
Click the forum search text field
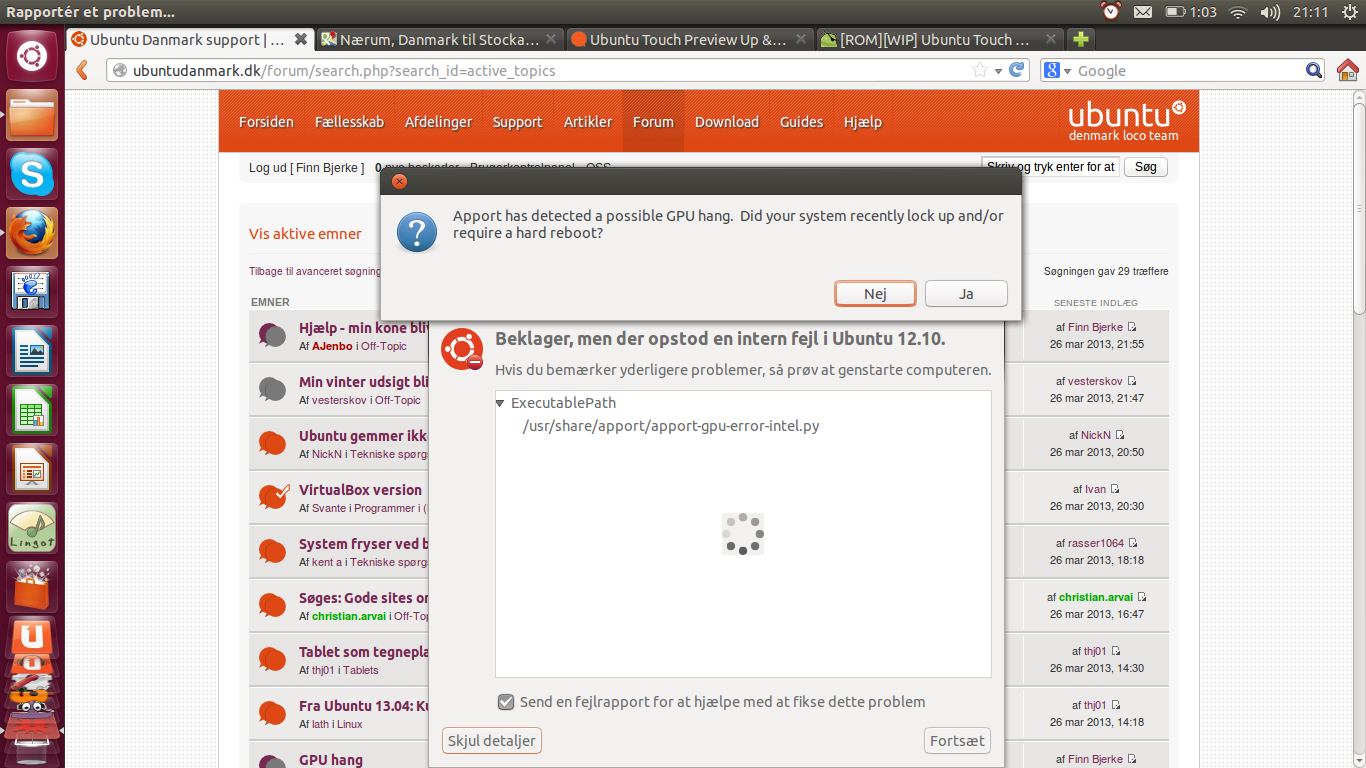[1050, 167]
